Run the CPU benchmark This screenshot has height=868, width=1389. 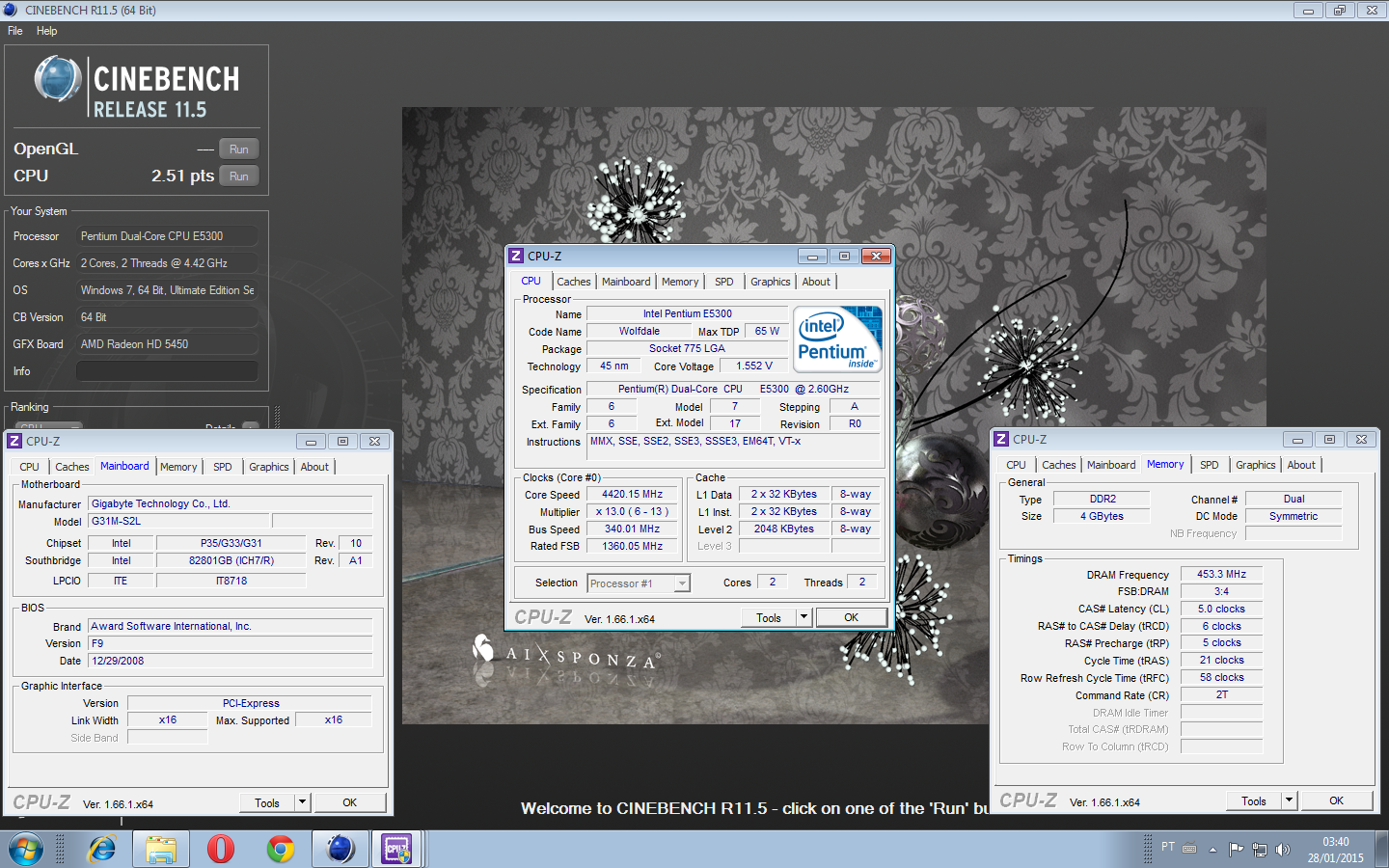(x=239, y=176)
